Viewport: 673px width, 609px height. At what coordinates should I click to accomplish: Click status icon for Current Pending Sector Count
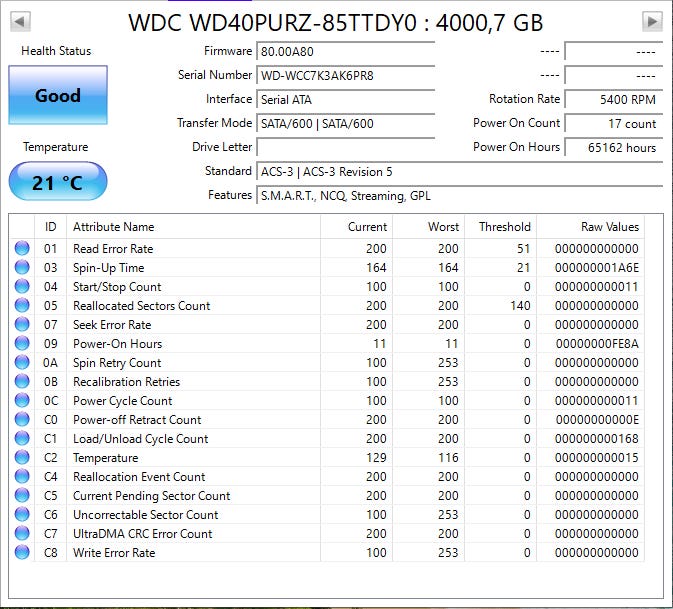point(22,495)
